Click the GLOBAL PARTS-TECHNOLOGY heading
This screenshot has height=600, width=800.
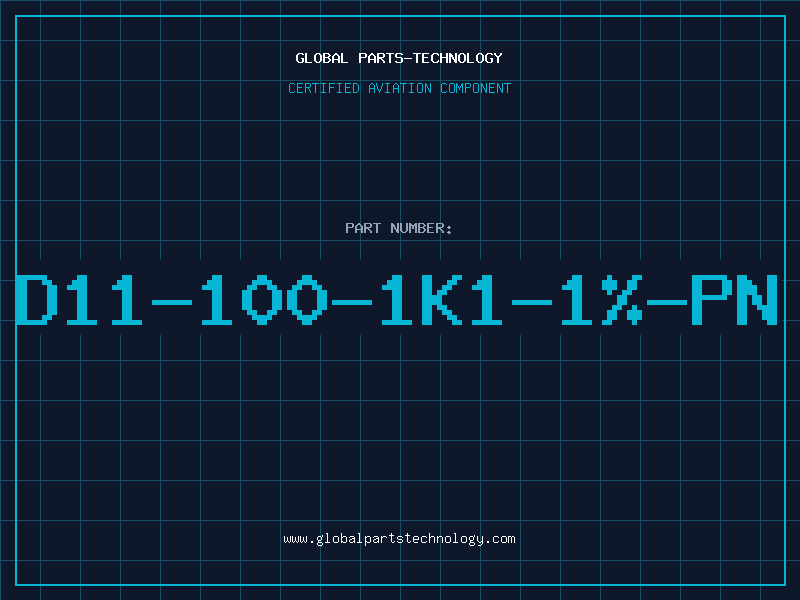tap(399, 58)
